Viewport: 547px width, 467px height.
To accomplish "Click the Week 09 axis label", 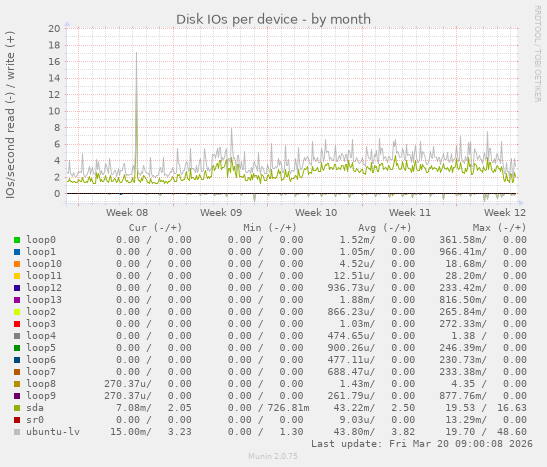I will click(221, 213).
